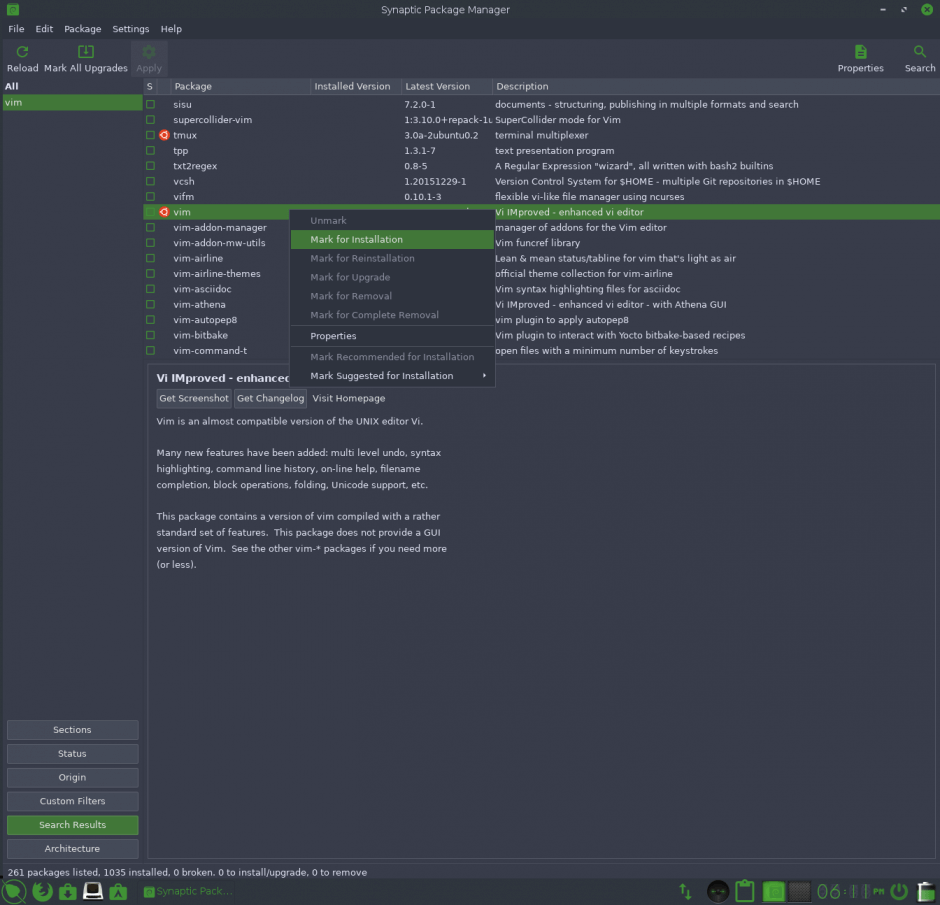Viewport: 940px width, 905px height.
Task: Toggle the status checkbox for the sisu package
Action: click(x=151, y=104)
